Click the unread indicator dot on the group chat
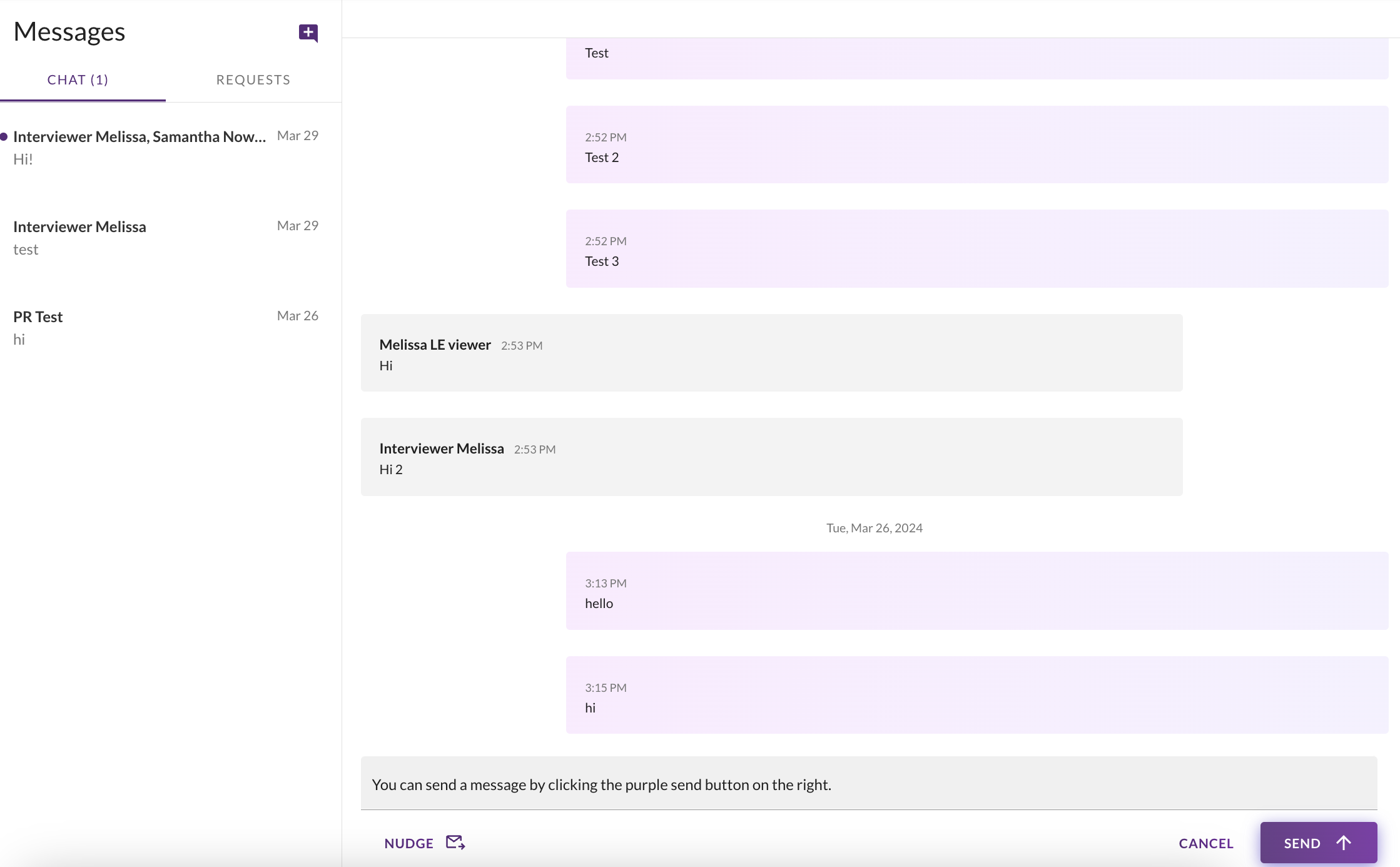Image resolution: width=1400 pixels, height=867 pixels. (4, 135)
